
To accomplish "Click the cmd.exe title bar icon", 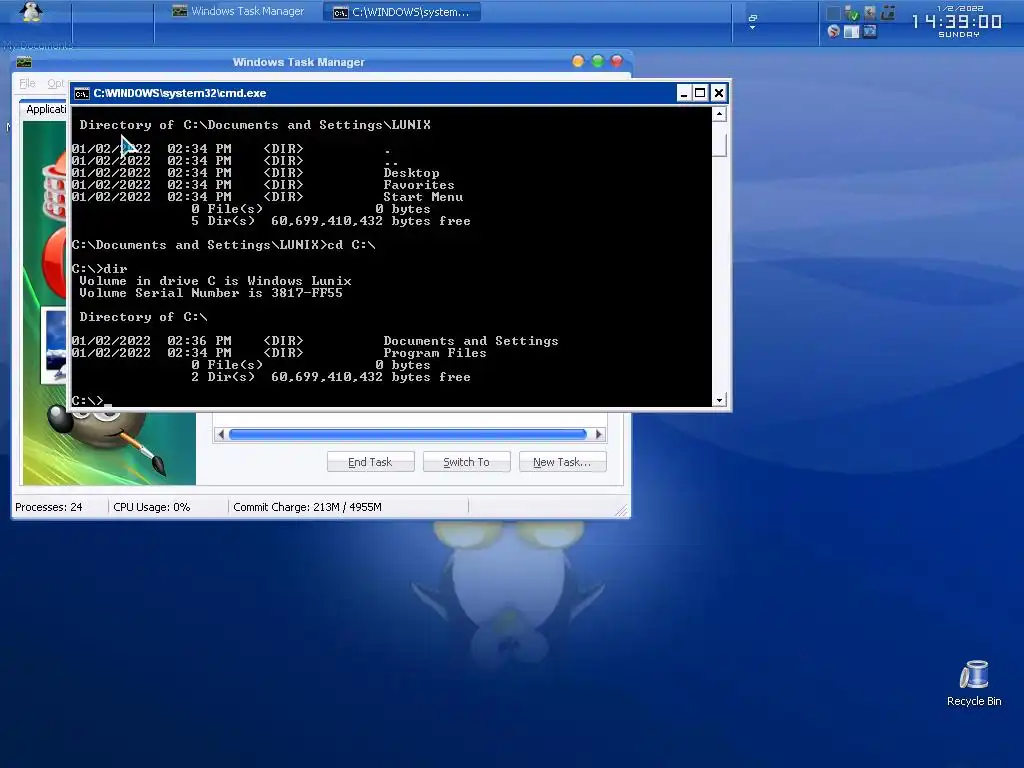I will pyautogui.click(x=81, y=93).
